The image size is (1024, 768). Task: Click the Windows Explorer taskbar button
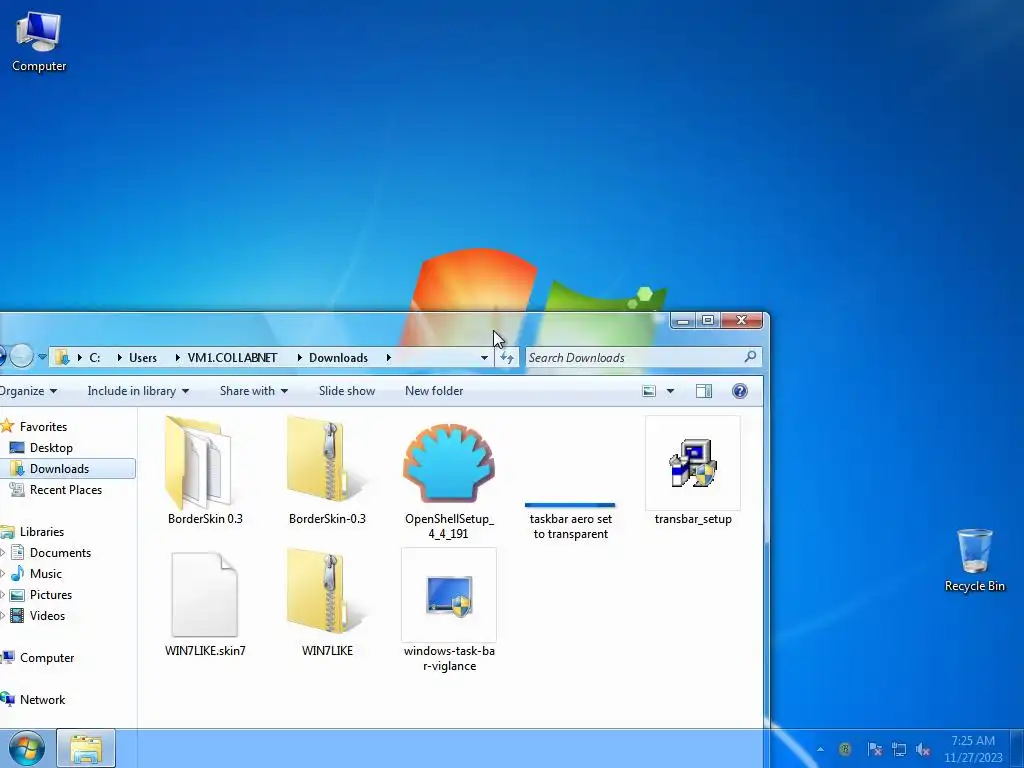tap(86, 748)
